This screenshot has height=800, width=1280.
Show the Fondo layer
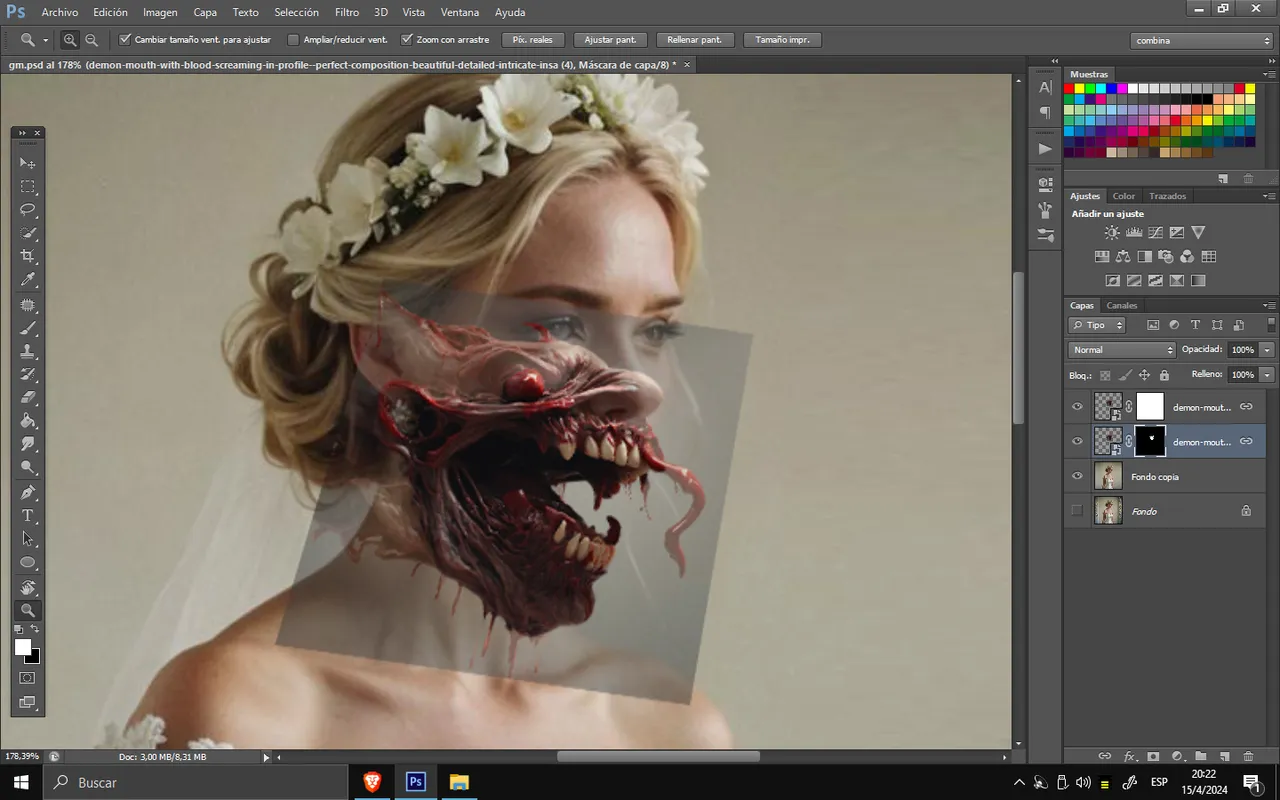pos(1077,511)
